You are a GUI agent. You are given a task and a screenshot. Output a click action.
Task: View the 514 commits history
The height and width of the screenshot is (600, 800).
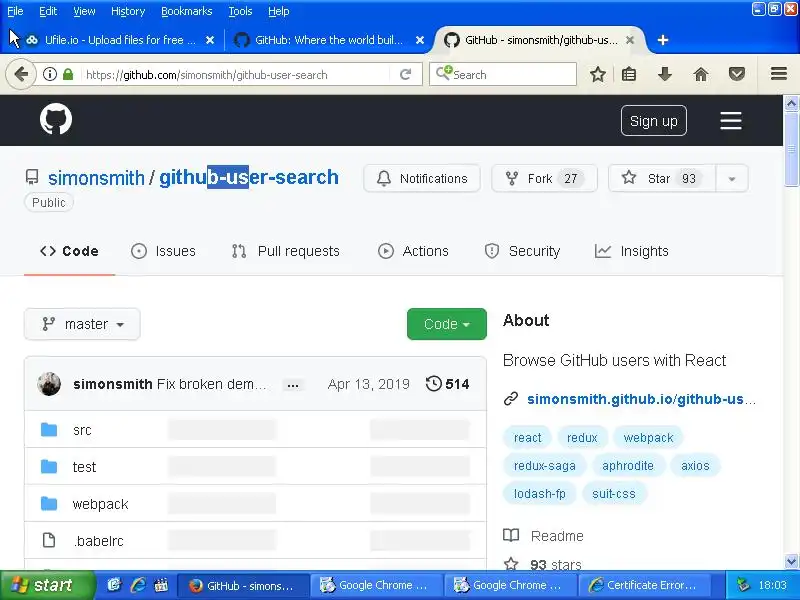click(447, 384)
